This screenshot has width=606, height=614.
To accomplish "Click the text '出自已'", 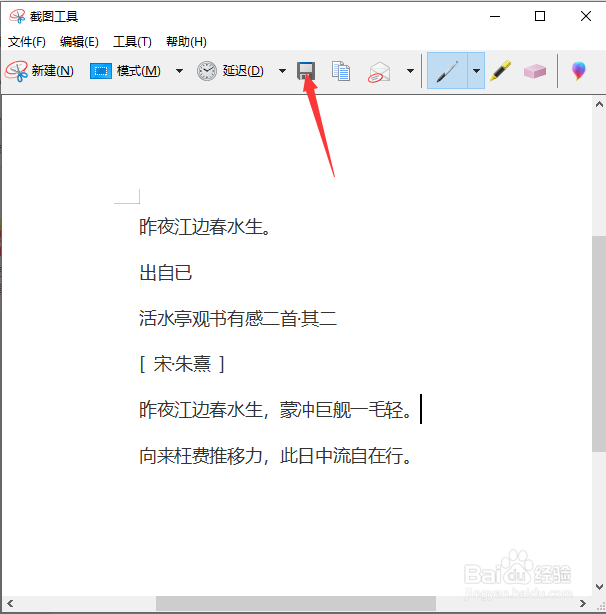I will (166, 273).
